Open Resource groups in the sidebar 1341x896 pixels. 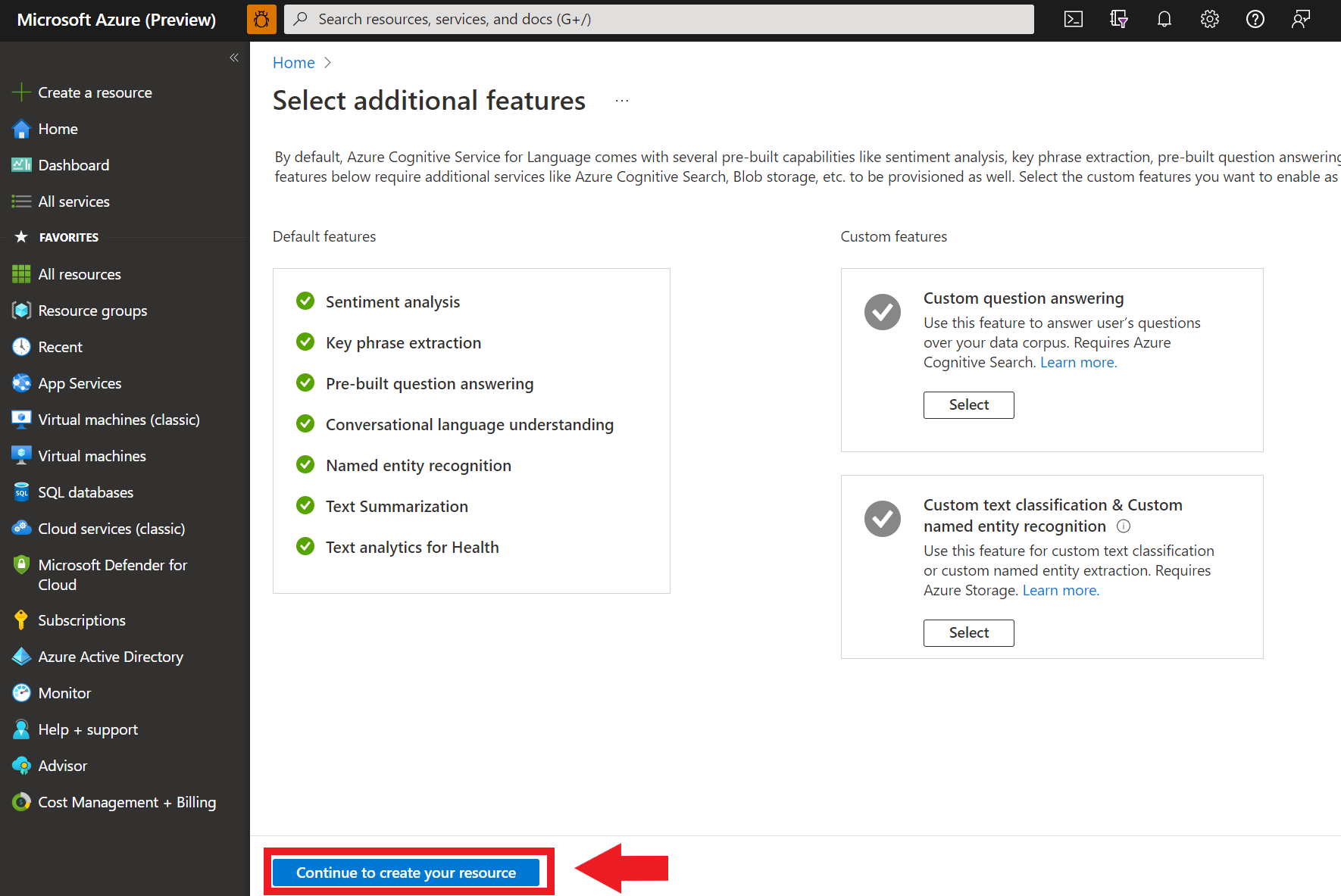[x=93, y=311]
